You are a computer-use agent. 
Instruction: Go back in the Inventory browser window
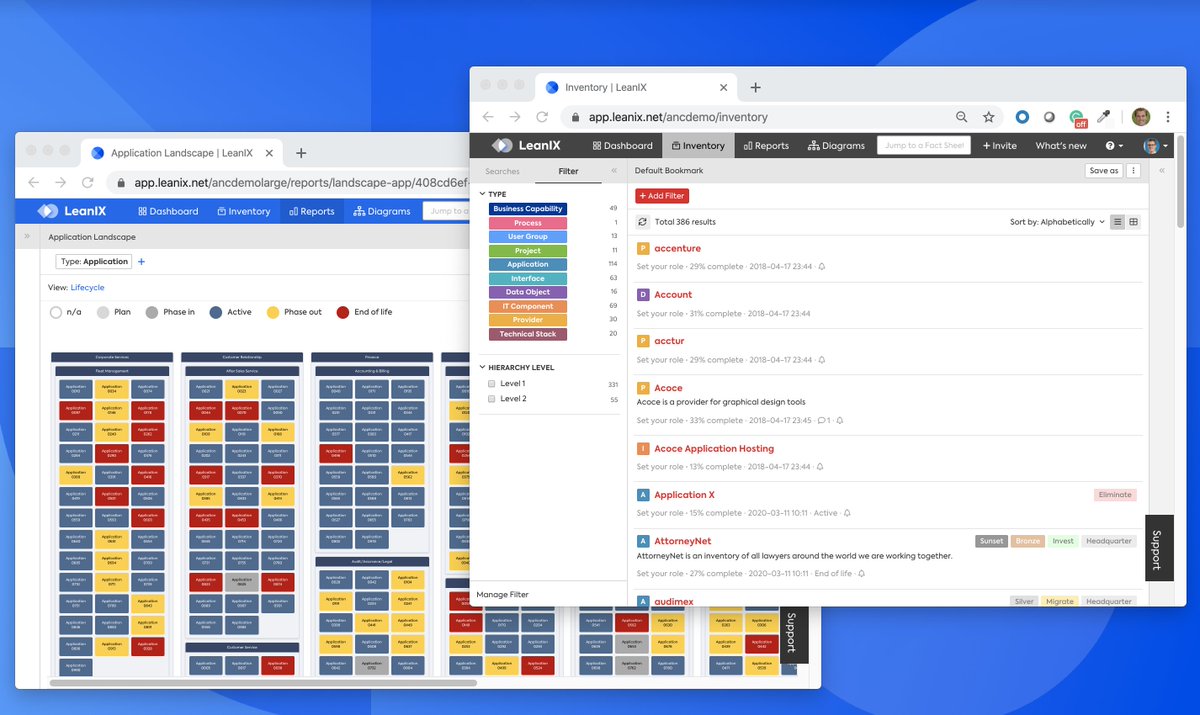click(x=487, y=117)
